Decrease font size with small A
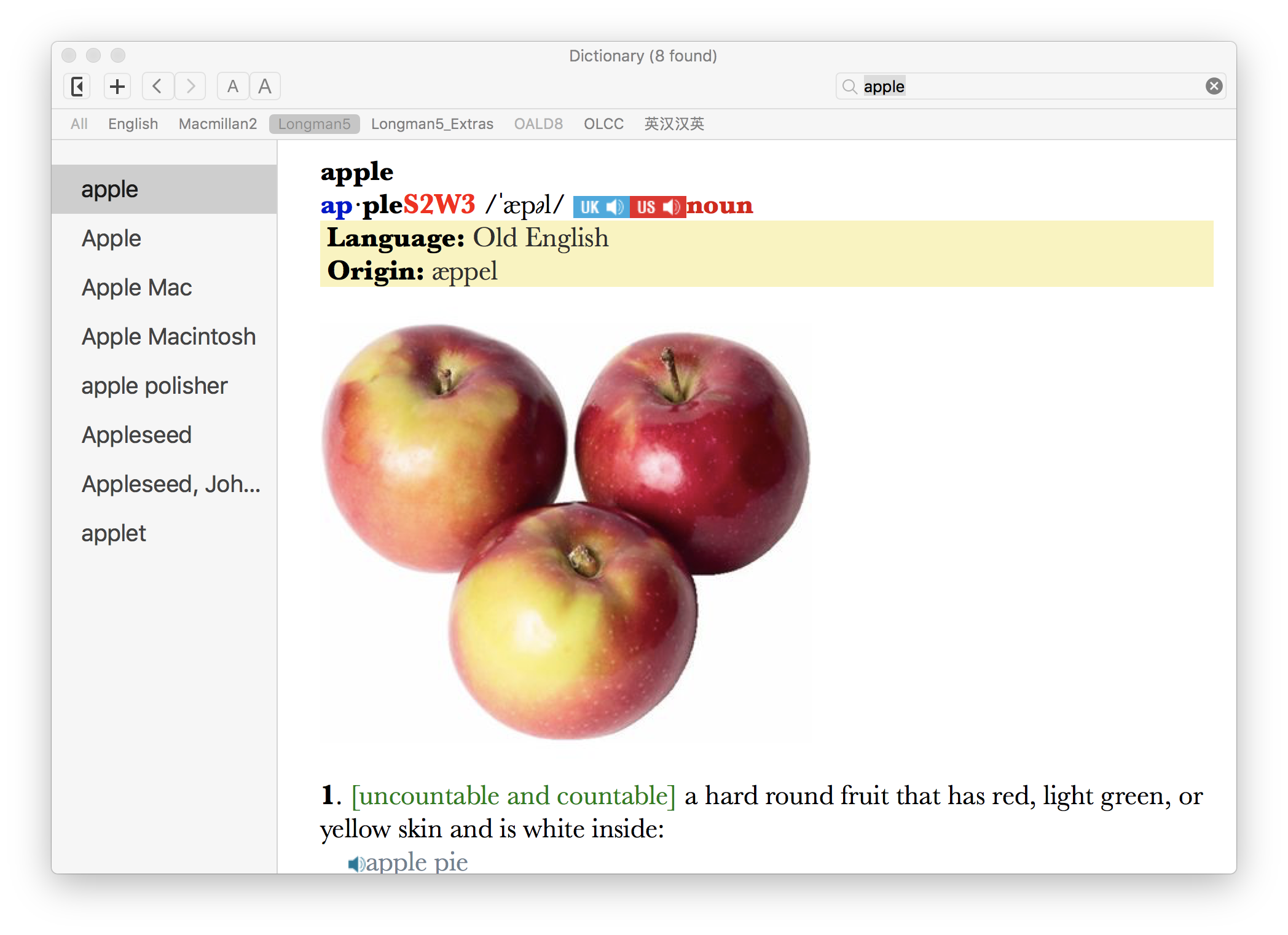The image size is (1288, 935). (x=233, y=87)
